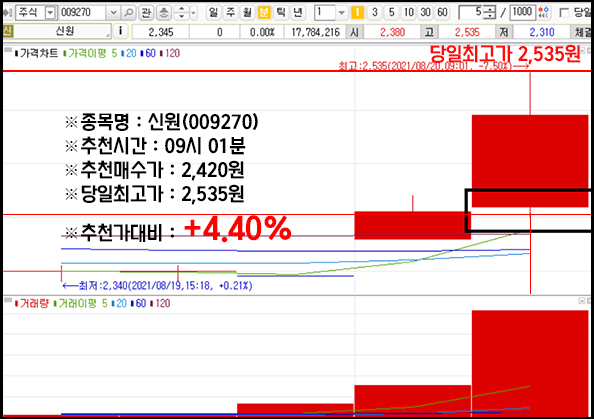Click the circular icon next to 관

point(164,13)
